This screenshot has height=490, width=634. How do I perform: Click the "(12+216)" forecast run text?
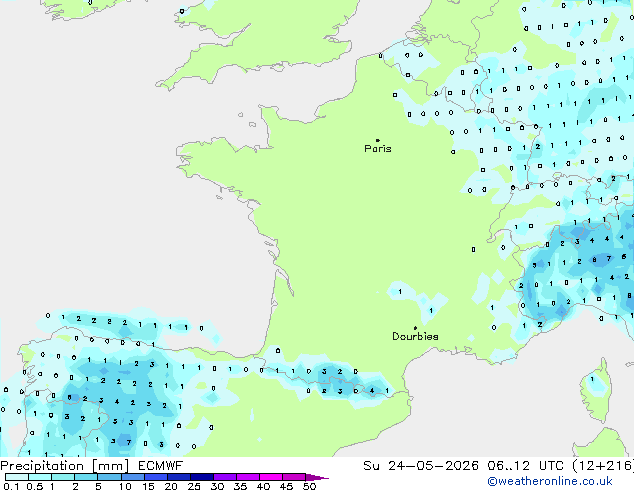click(x=603, y=466)
